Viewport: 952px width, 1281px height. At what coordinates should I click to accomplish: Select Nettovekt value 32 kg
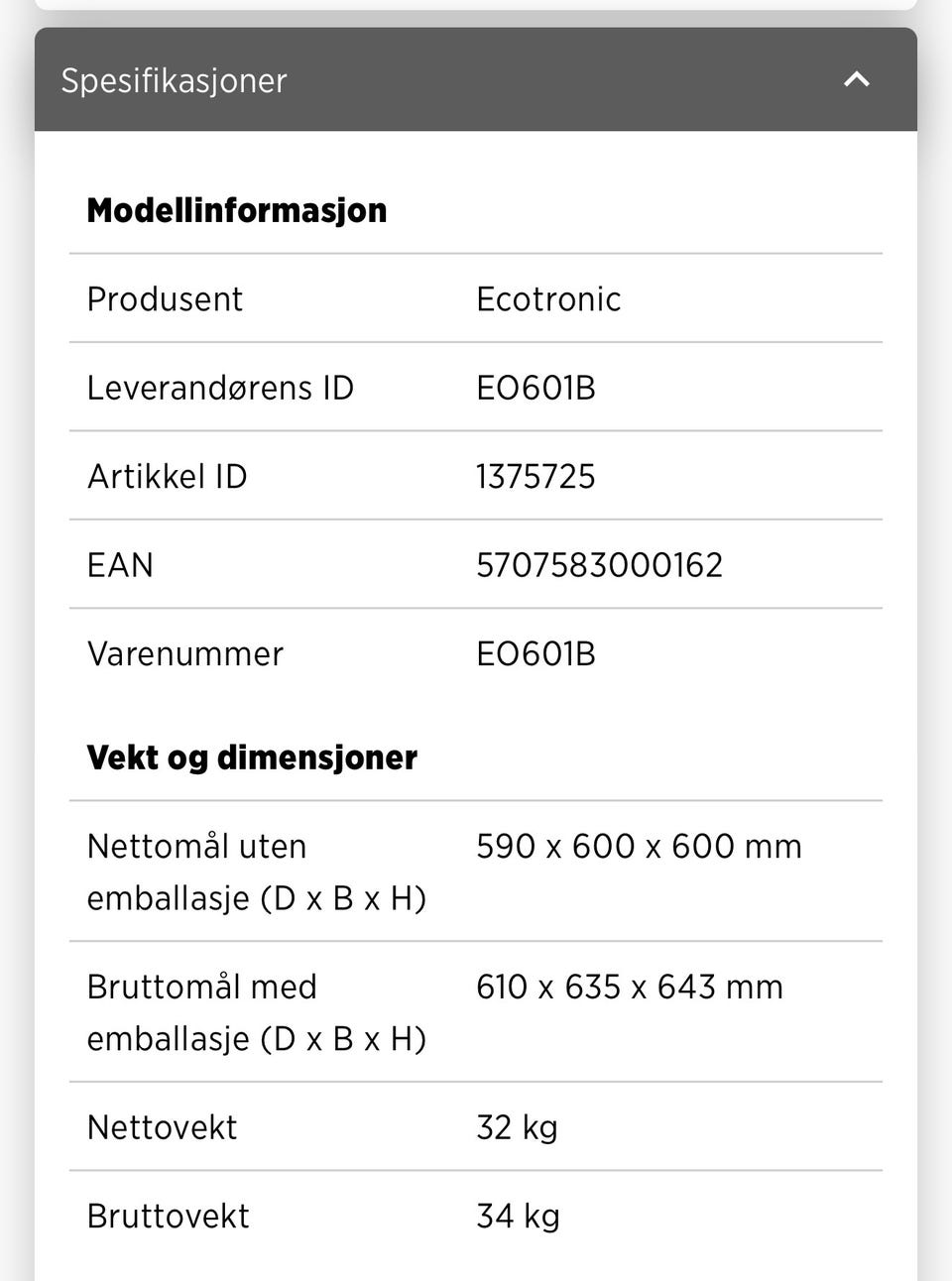[517, 1127]
